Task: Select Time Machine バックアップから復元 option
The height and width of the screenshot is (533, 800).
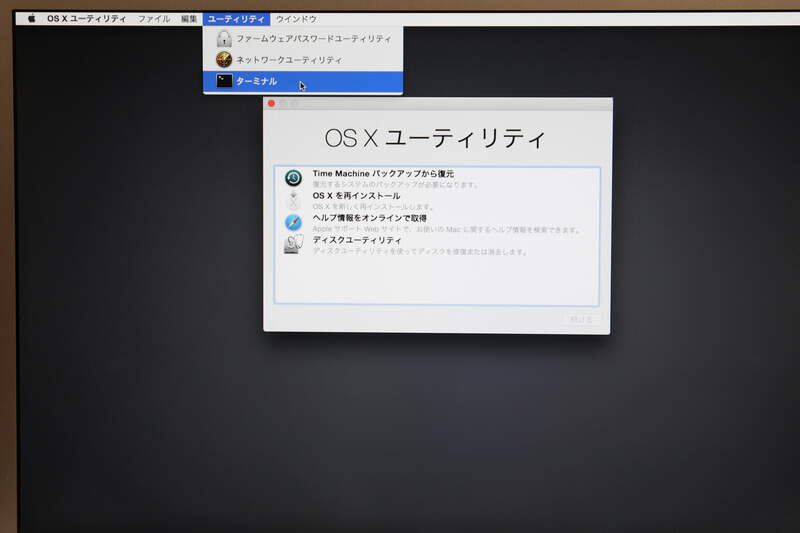Action: pyautogui.click(x=382, y=174)
